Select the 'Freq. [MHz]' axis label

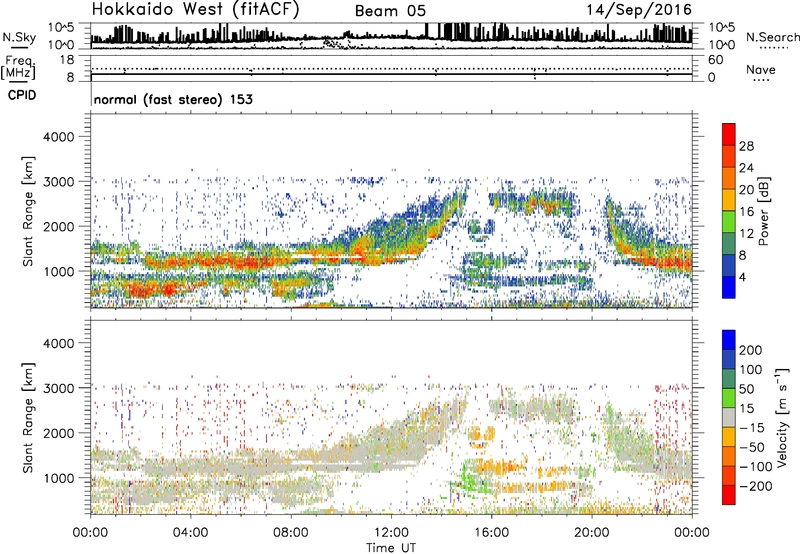(18, 68)
